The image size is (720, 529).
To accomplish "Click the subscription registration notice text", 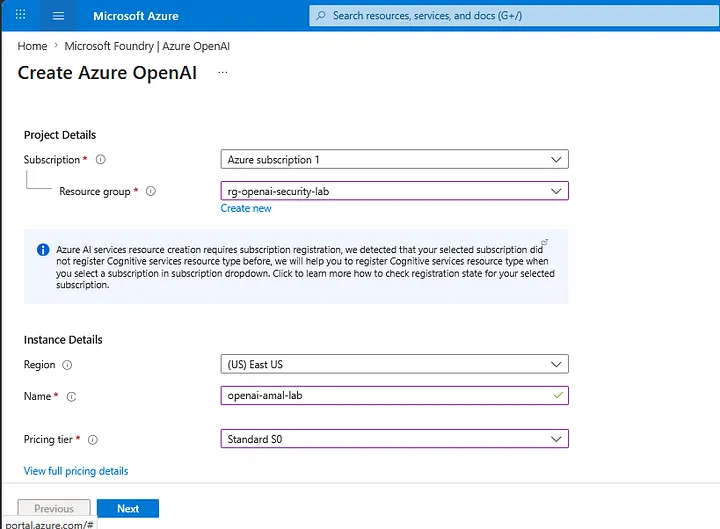I will (305, 267).
